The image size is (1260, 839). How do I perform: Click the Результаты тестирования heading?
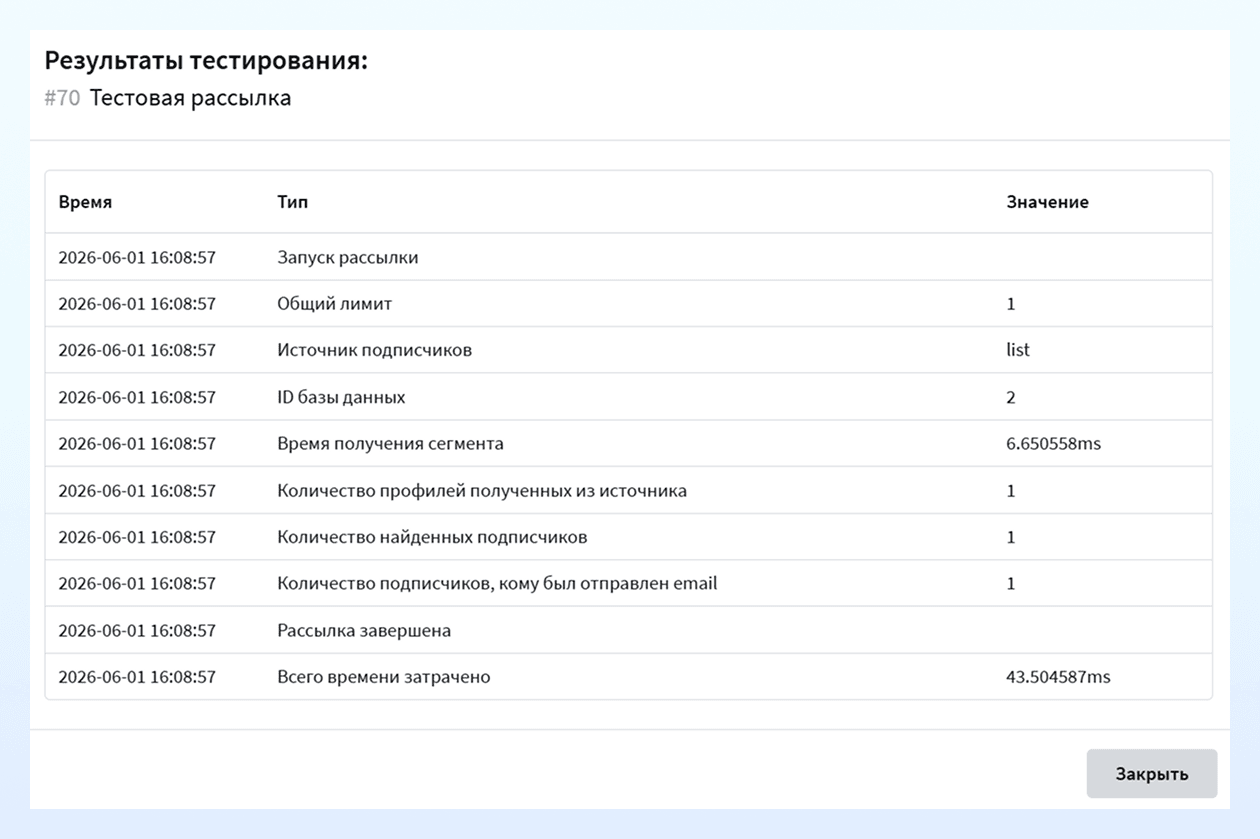(206, 61)
